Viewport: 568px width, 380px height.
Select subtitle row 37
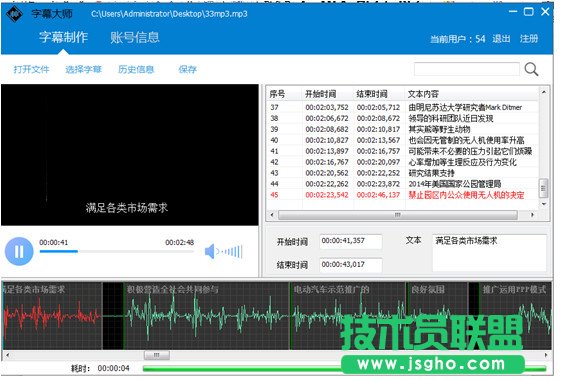pyautogui.click(x=403, y=108)
